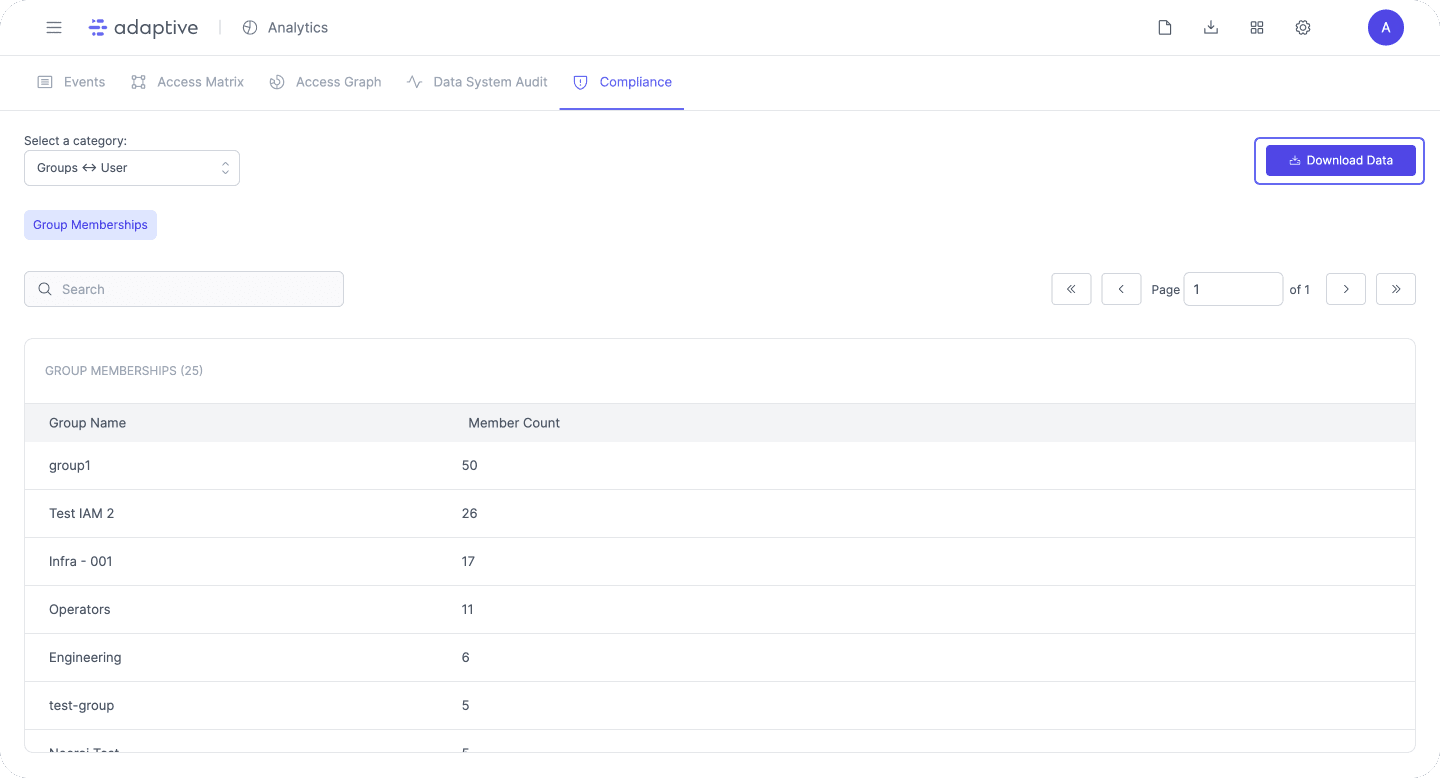Click the search magnifier icon
The height and width of the screenshot is (778, 1440).
(x=45, y=289)
